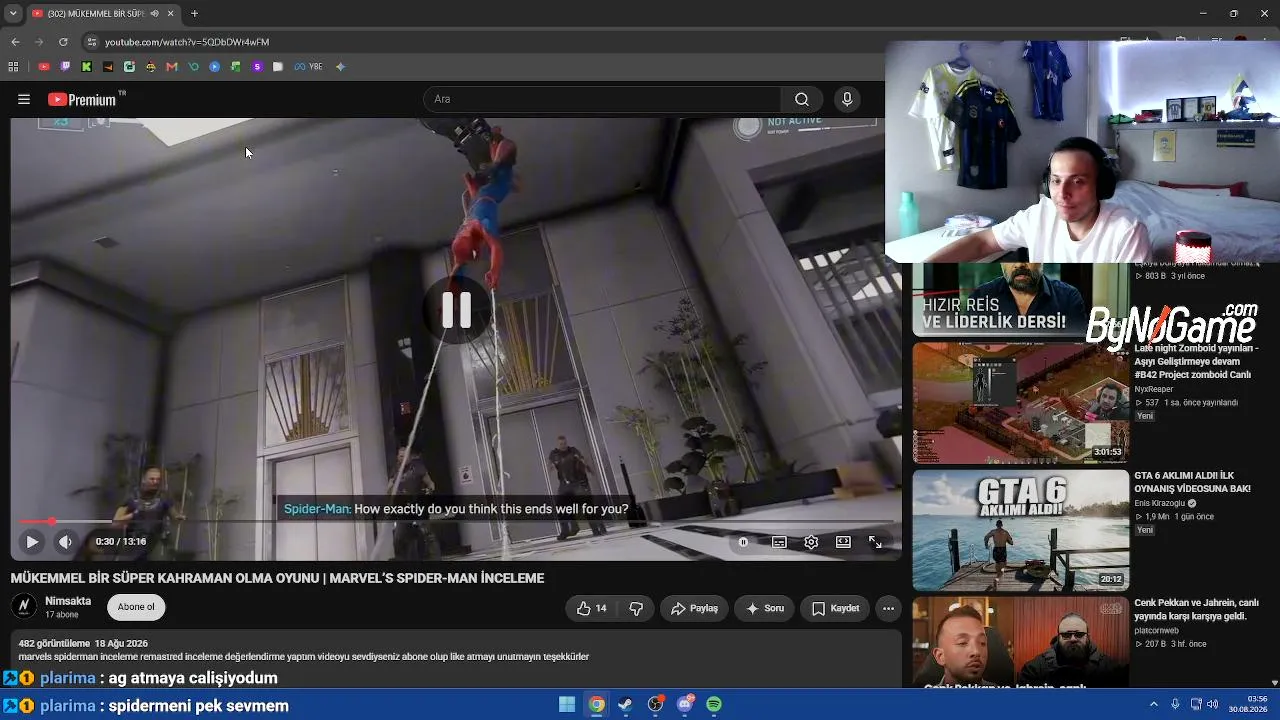Open Discord from the taskbar
Image resolution: width=1280 pixels, height=720 pixels.
[x=685, y=705]
